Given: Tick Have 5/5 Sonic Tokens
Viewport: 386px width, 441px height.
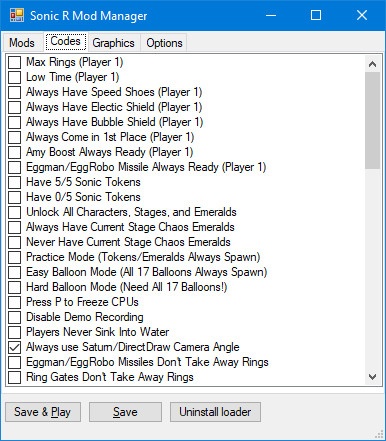Looking at the screenshot, I should pyautogui.click(x=14, y=182).
